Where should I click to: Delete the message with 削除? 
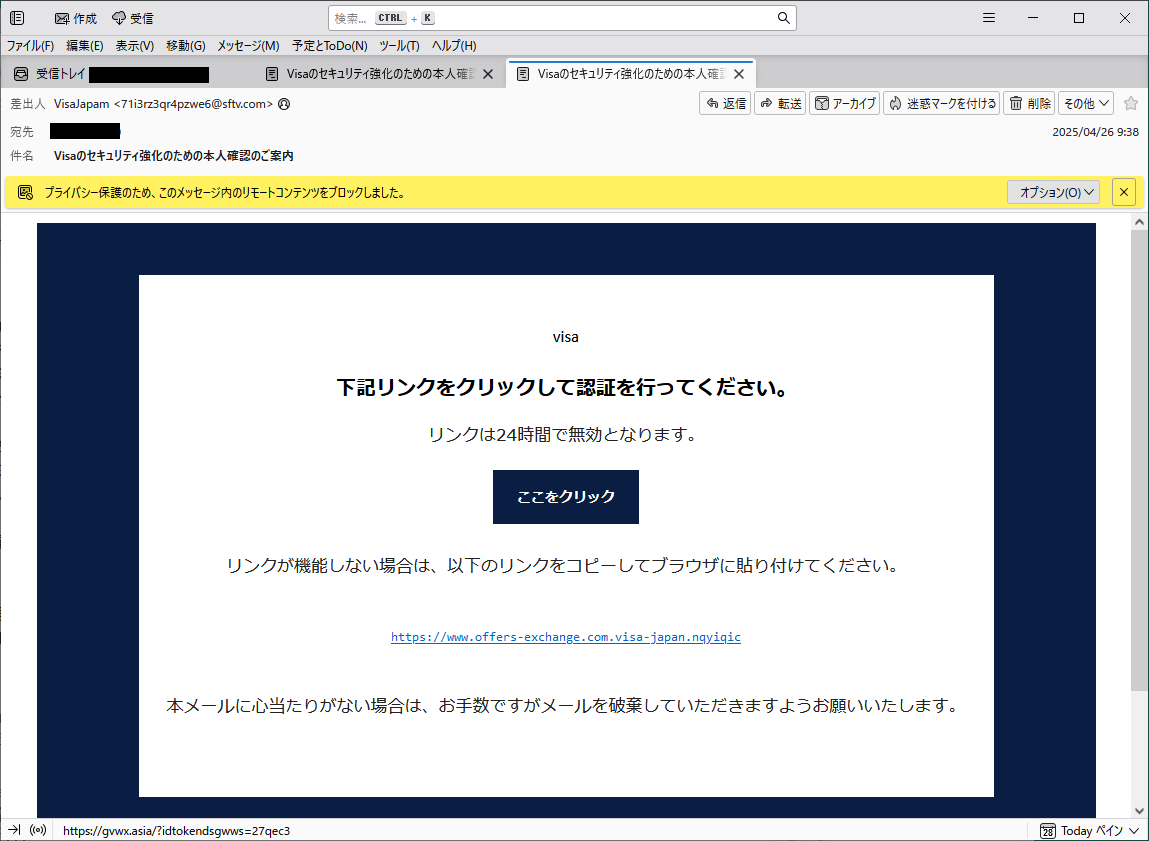[1029, 103]
